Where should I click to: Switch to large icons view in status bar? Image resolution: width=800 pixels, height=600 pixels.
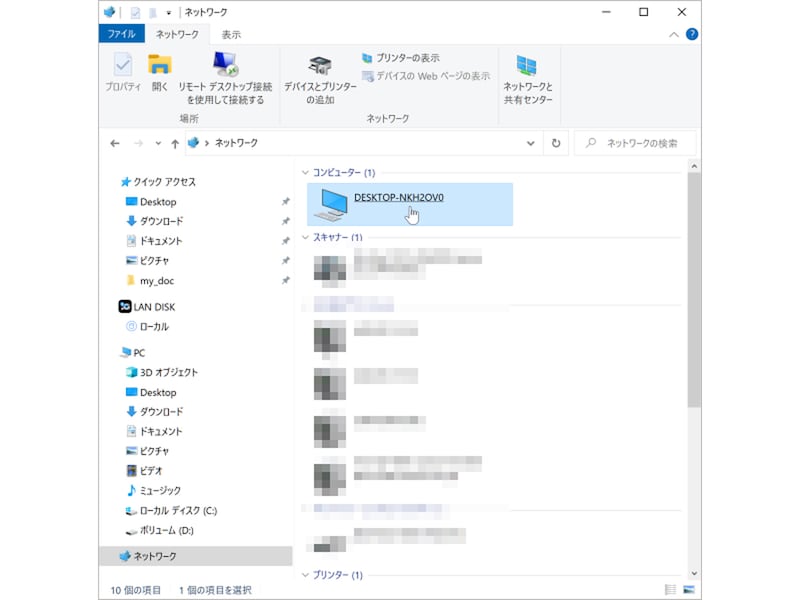tap(689, 589)
